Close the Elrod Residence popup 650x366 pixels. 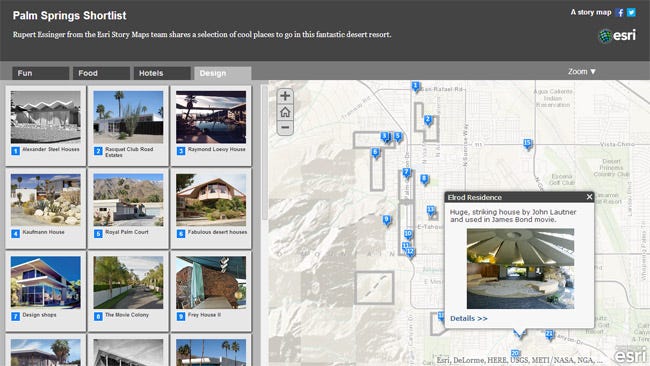click(x=589, y=197)
